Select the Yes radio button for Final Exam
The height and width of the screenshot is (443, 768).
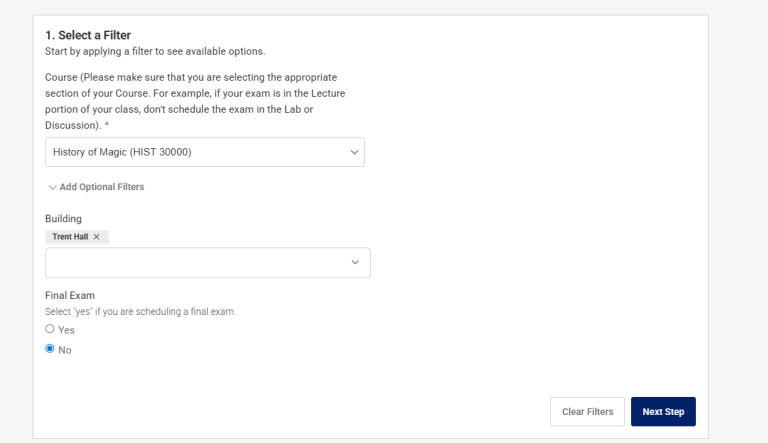(x=50, y=329)
